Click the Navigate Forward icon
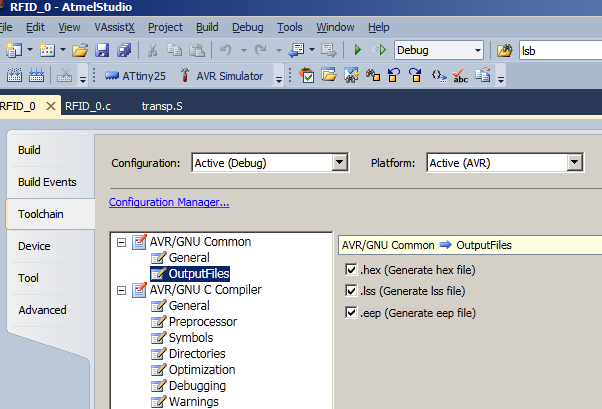This screenshot has width=602, height=409. 329,50
